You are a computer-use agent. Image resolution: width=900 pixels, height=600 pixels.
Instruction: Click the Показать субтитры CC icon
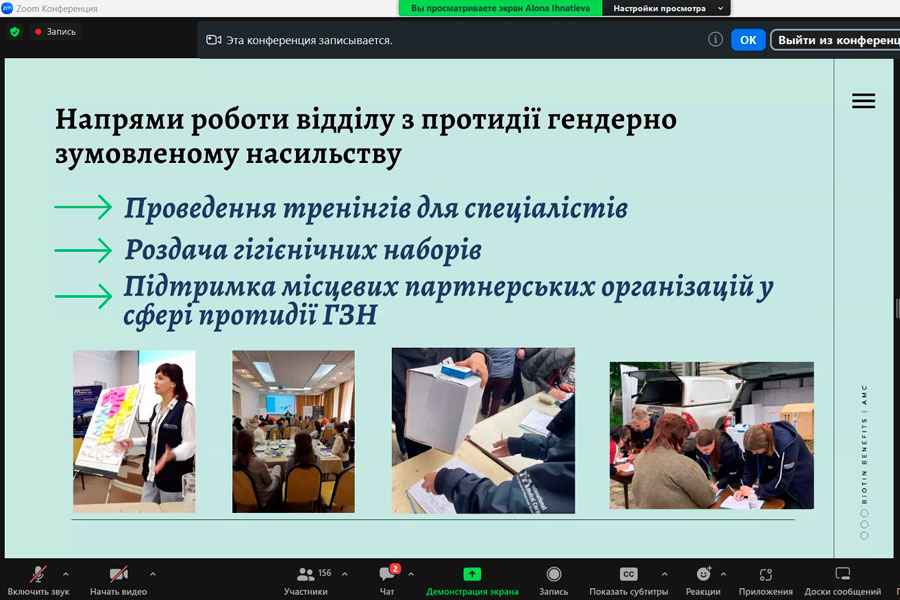[629, 574]
